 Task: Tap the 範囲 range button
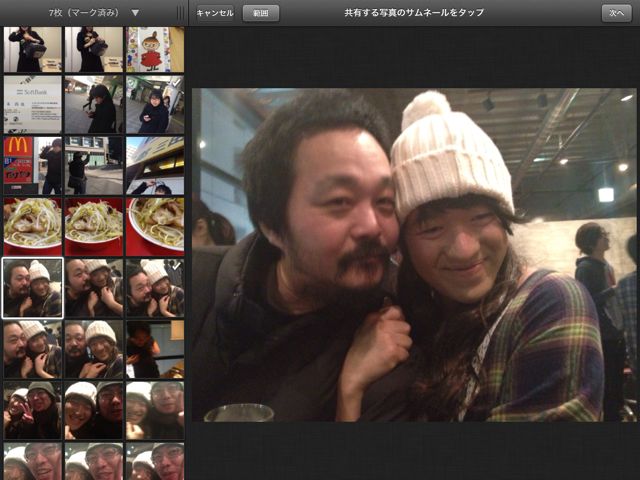pyautogui.click(x=261, y=13)
